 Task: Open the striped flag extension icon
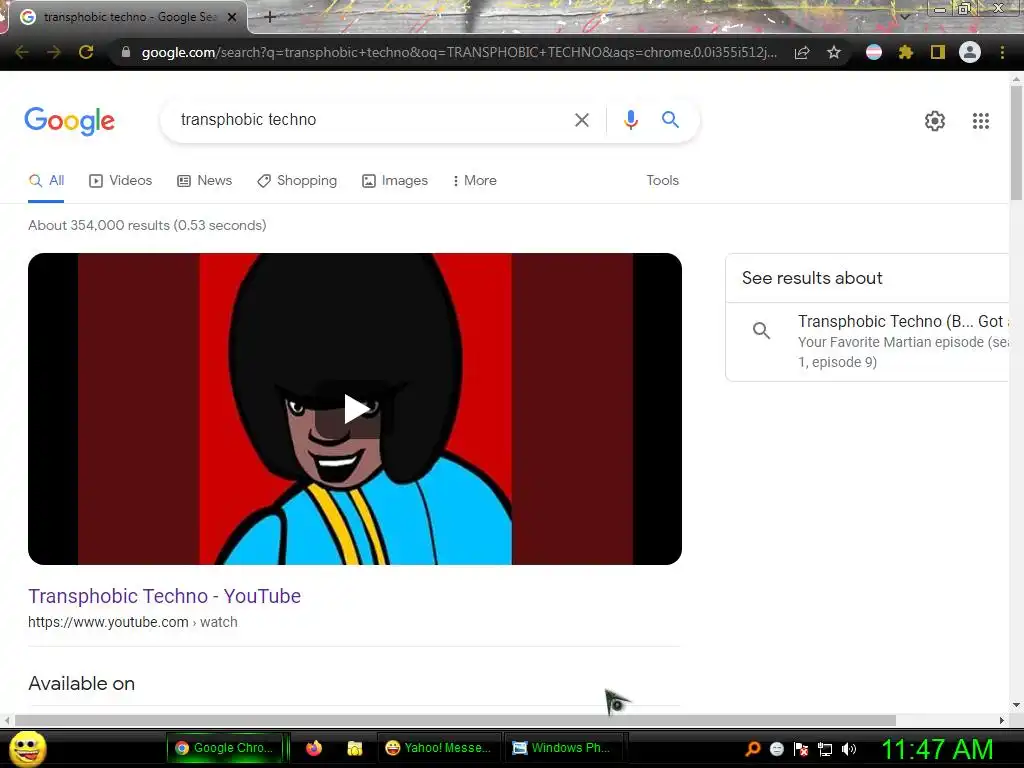(874, 52)
